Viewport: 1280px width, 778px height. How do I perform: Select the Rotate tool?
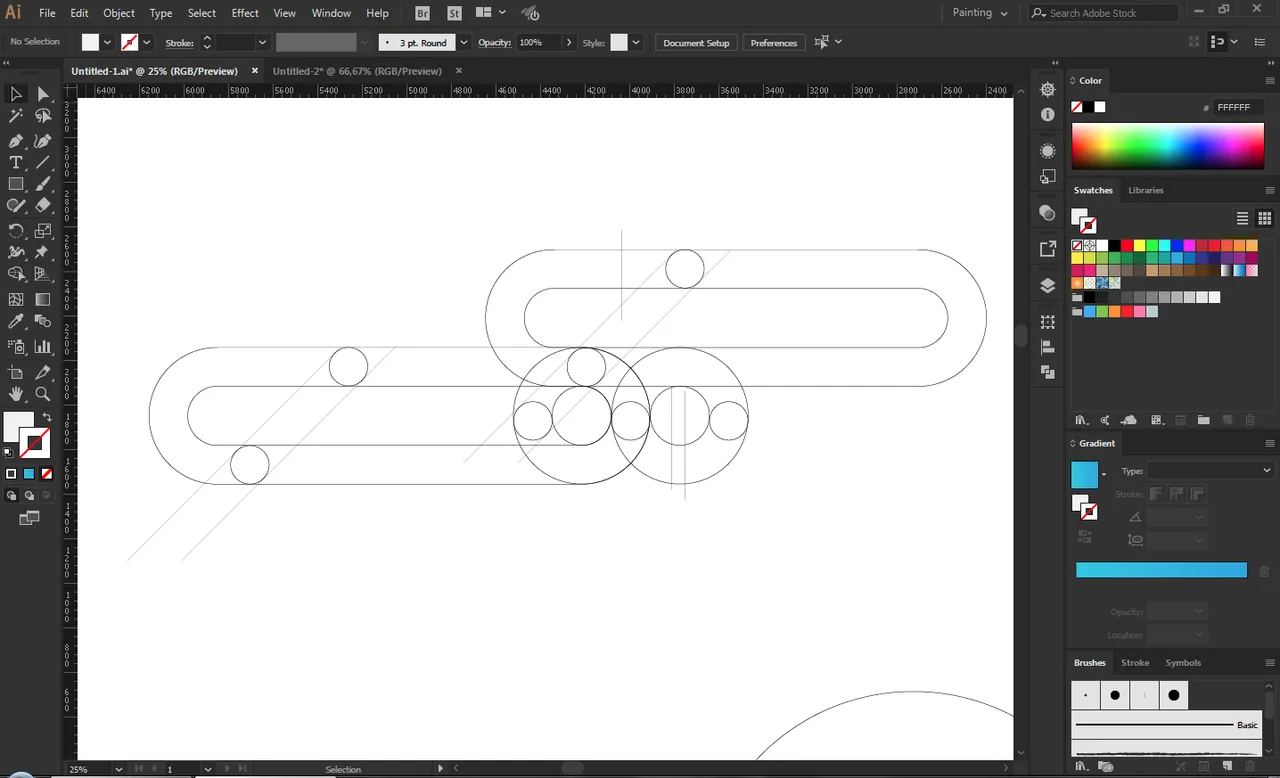coord(16,231)
